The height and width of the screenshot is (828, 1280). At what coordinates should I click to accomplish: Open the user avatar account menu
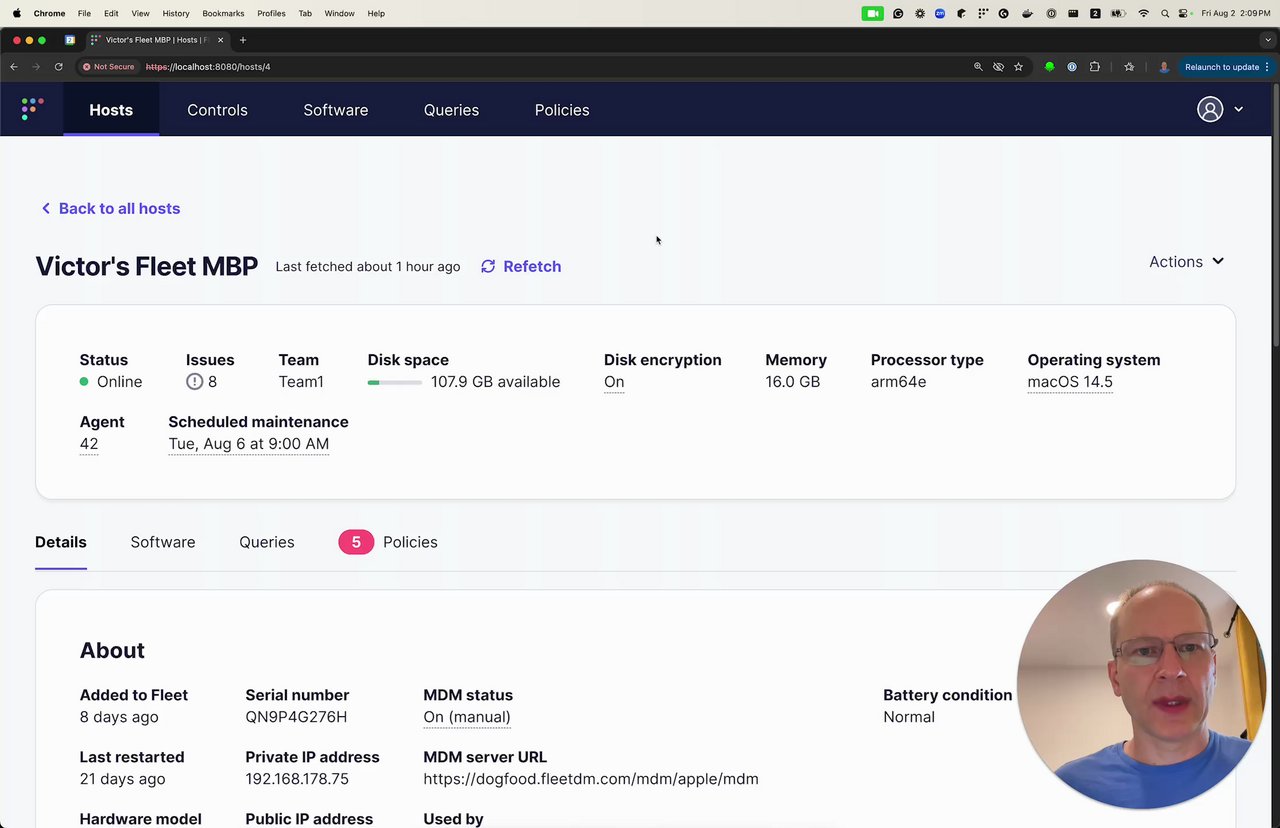(x=1210, y=109)
